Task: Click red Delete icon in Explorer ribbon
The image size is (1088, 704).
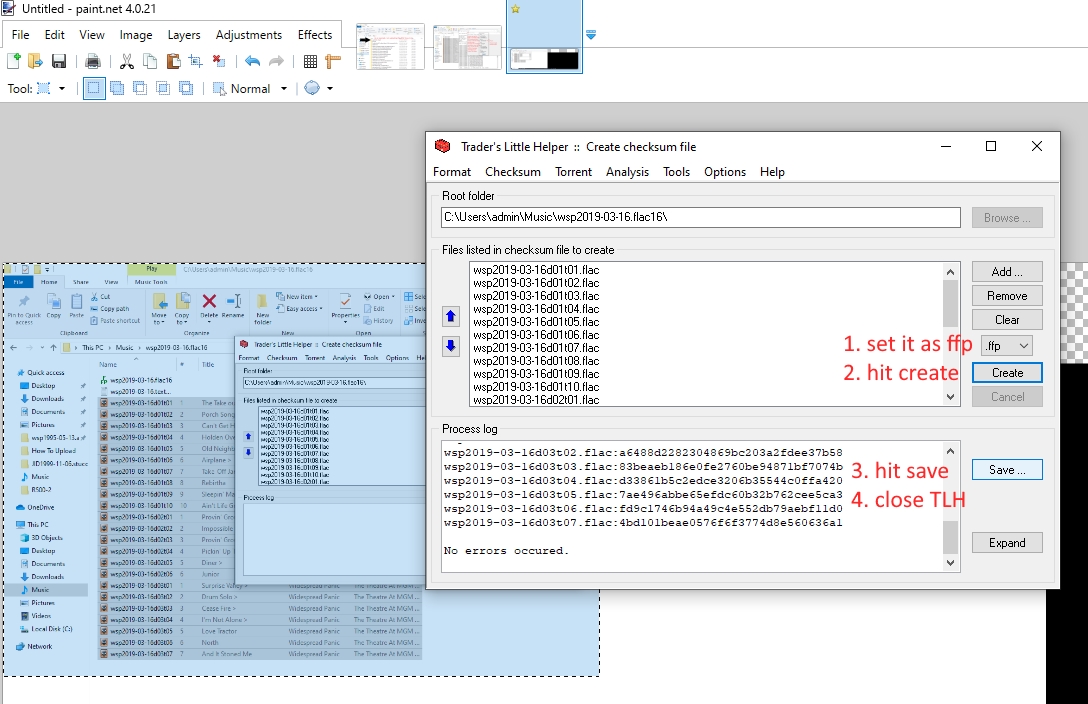Action: 209,301
